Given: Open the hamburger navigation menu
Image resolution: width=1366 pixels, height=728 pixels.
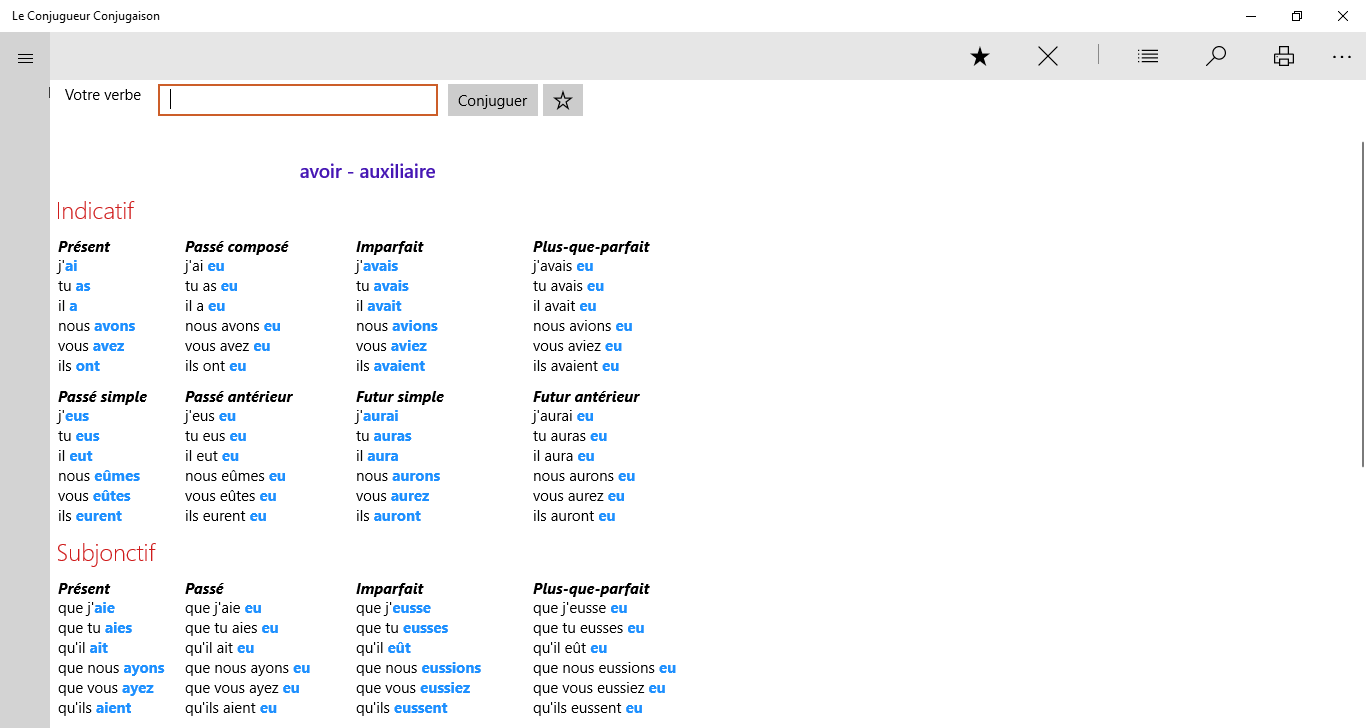Looking at the screenshot, I should (26, 58).
